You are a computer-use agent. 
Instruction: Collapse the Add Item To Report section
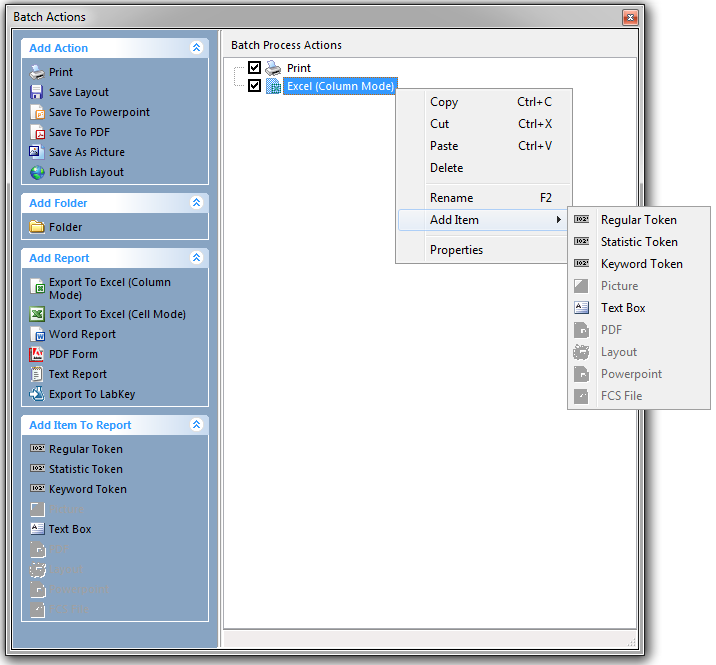click(196, 425)
